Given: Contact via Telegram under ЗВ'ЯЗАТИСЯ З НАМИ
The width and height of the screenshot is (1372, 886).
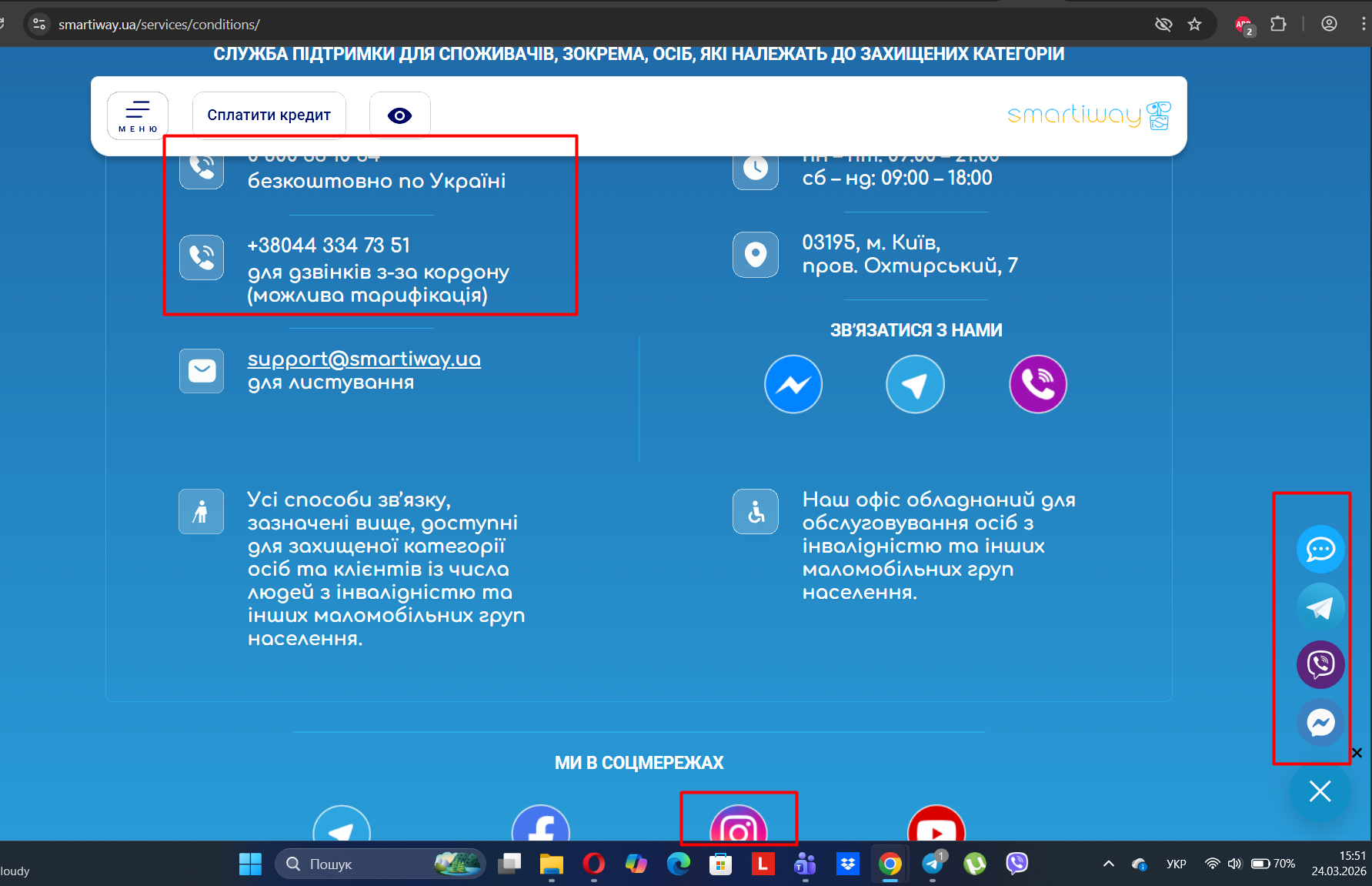Looking at the screenshot, I should (x=915, y=384).
